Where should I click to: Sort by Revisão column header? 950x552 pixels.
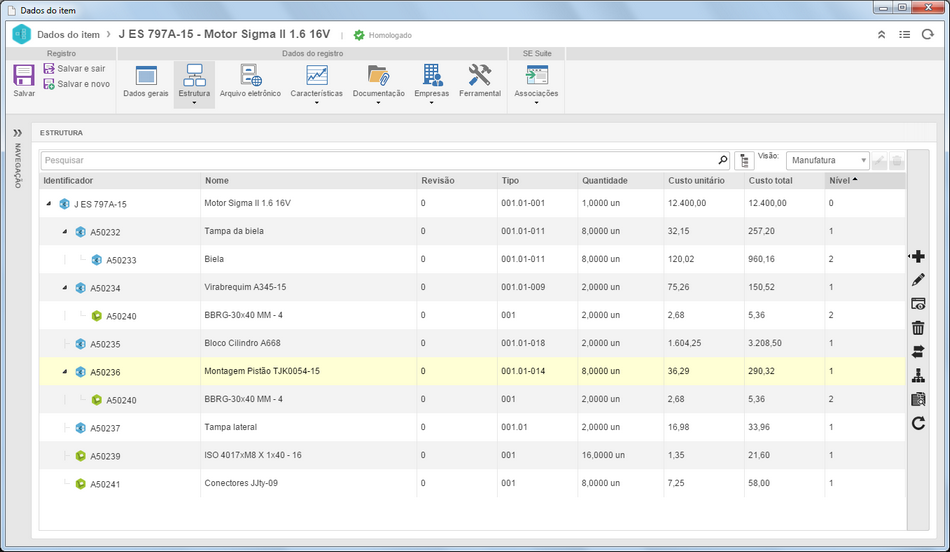(457, 181)
